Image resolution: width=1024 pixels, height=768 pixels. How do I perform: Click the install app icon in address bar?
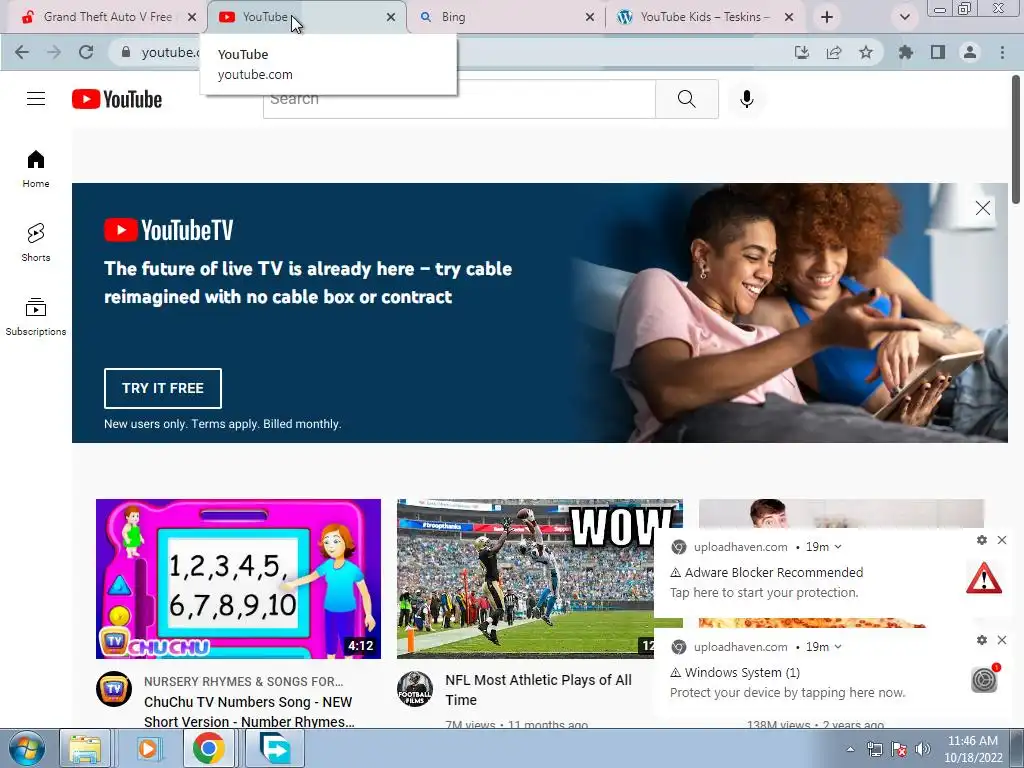801,52
